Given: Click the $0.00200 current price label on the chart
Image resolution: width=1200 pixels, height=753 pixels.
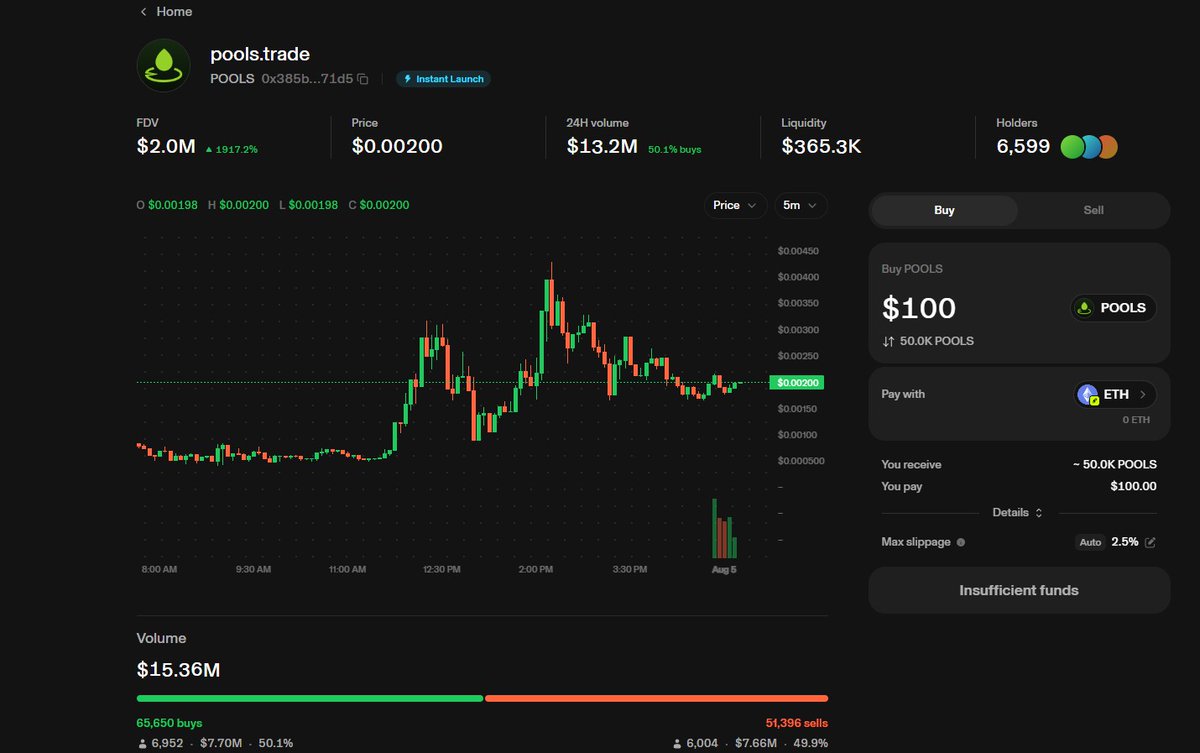Looking at the screenshot, I should coord(795,382).
